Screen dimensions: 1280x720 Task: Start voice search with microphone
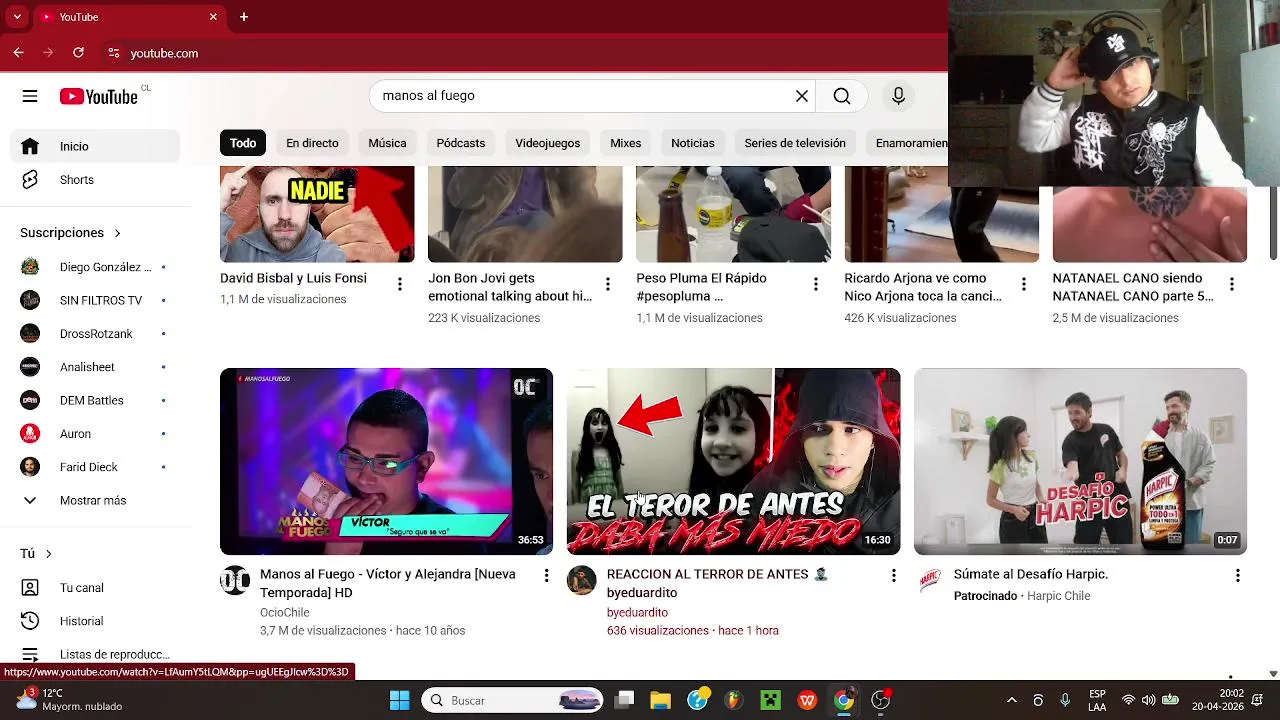click(x=898, y=96)
